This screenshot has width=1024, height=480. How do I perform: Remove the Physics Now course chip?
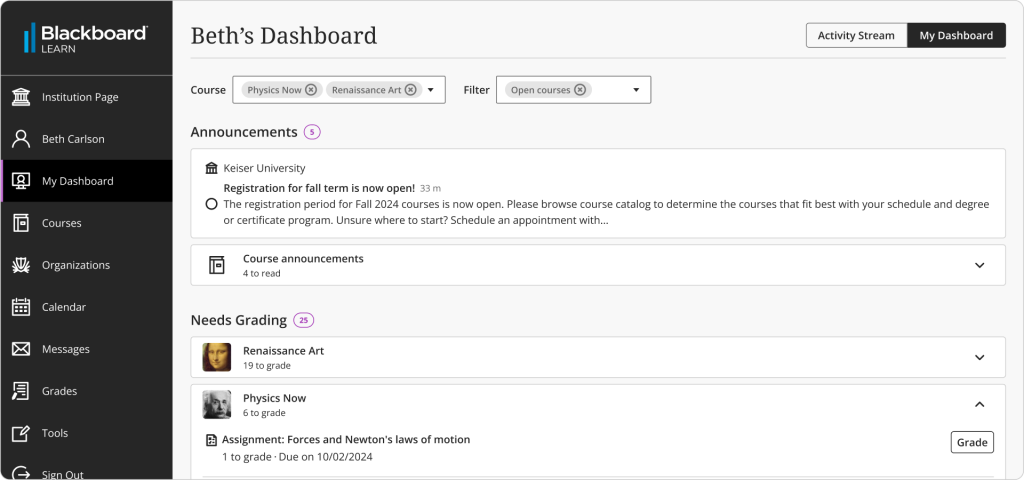311,90
